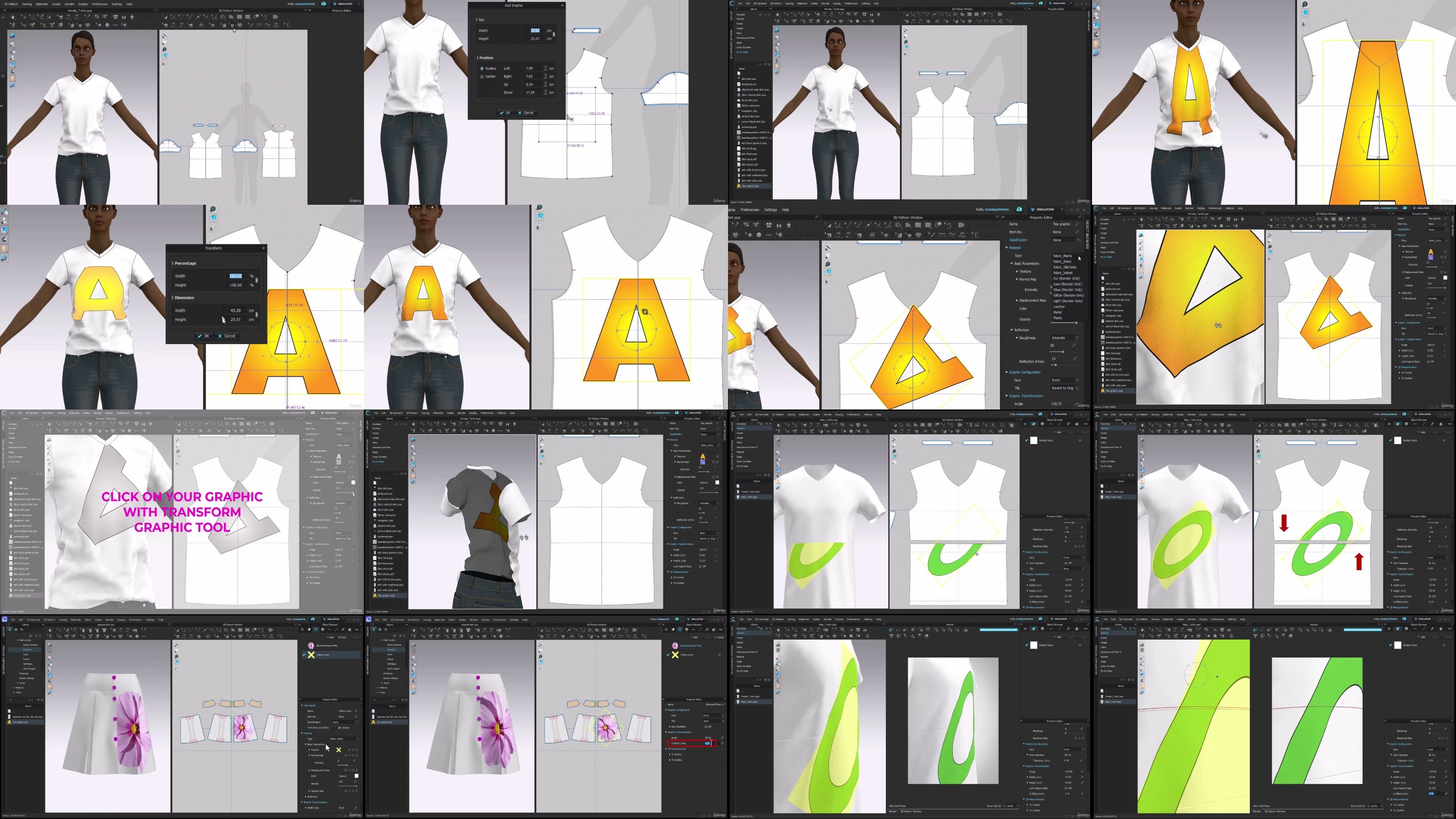
Task: Open Roughness Intensity dropdown below the open Type list
Action: [1064, 338]
